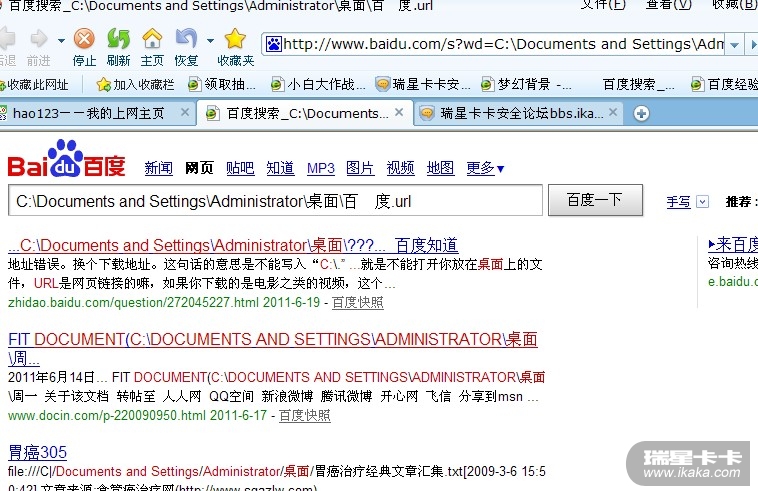Screen dimensions: 758x491
Task: Expand the 更多 categories dropdown
Action: point(485,168)
